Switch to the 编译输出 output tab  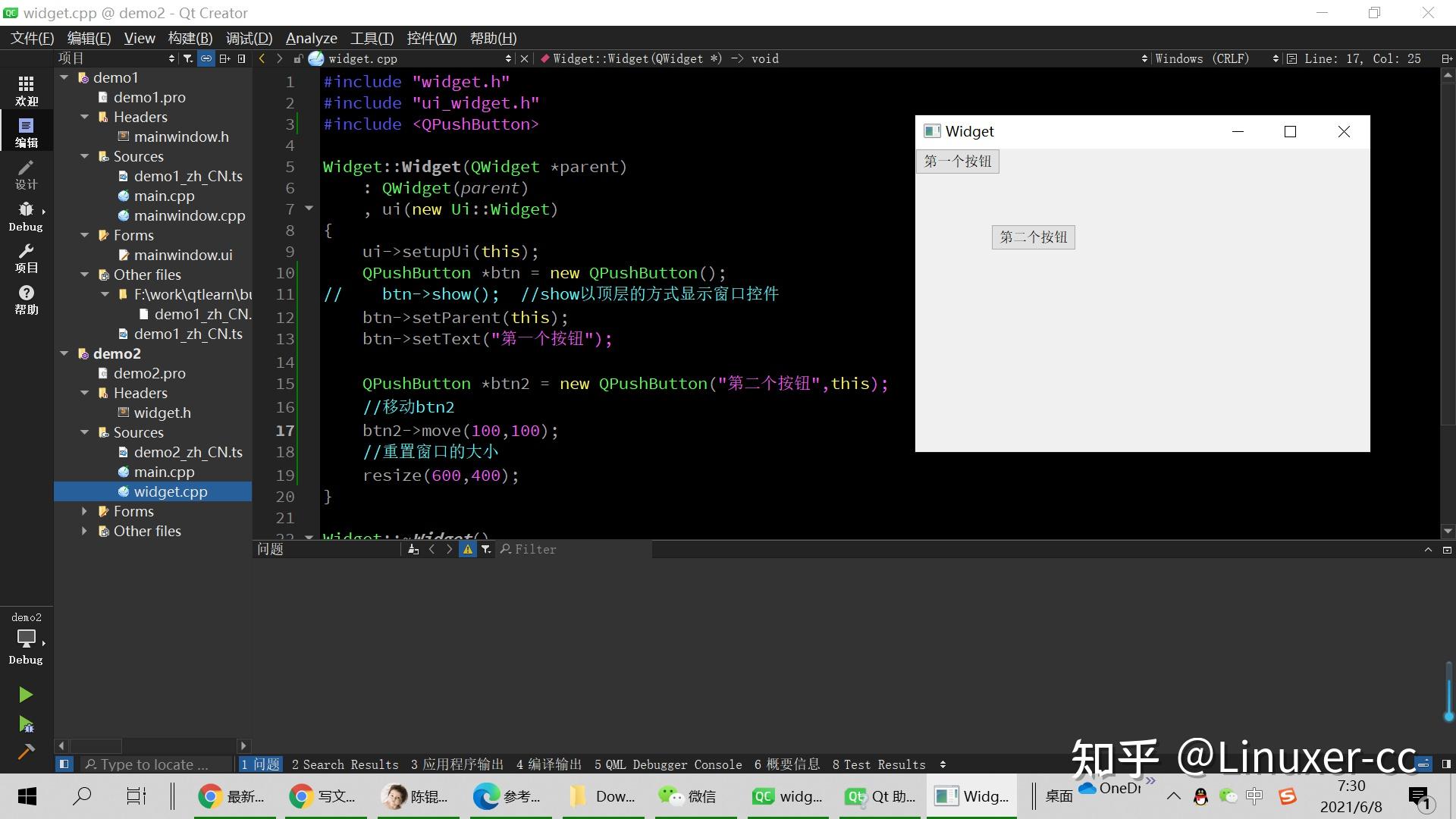548,764
